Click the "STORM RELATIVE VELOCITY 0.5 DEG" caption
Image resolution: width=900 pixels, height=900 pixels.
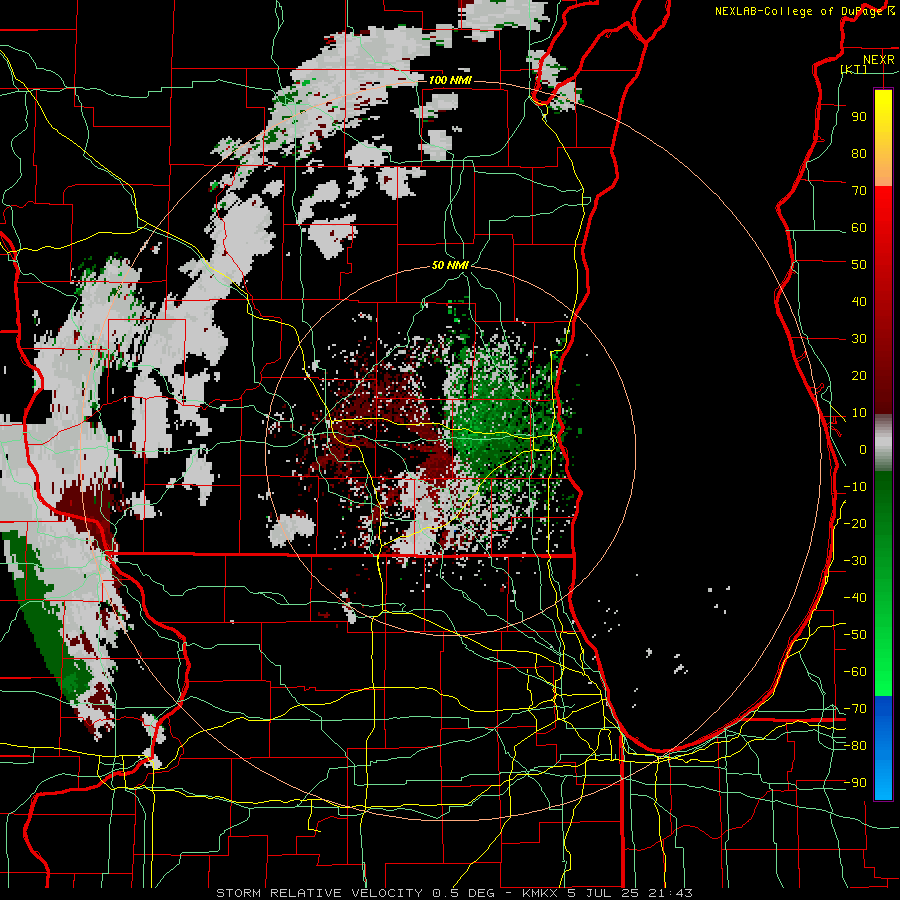click(x=355, y=893)
